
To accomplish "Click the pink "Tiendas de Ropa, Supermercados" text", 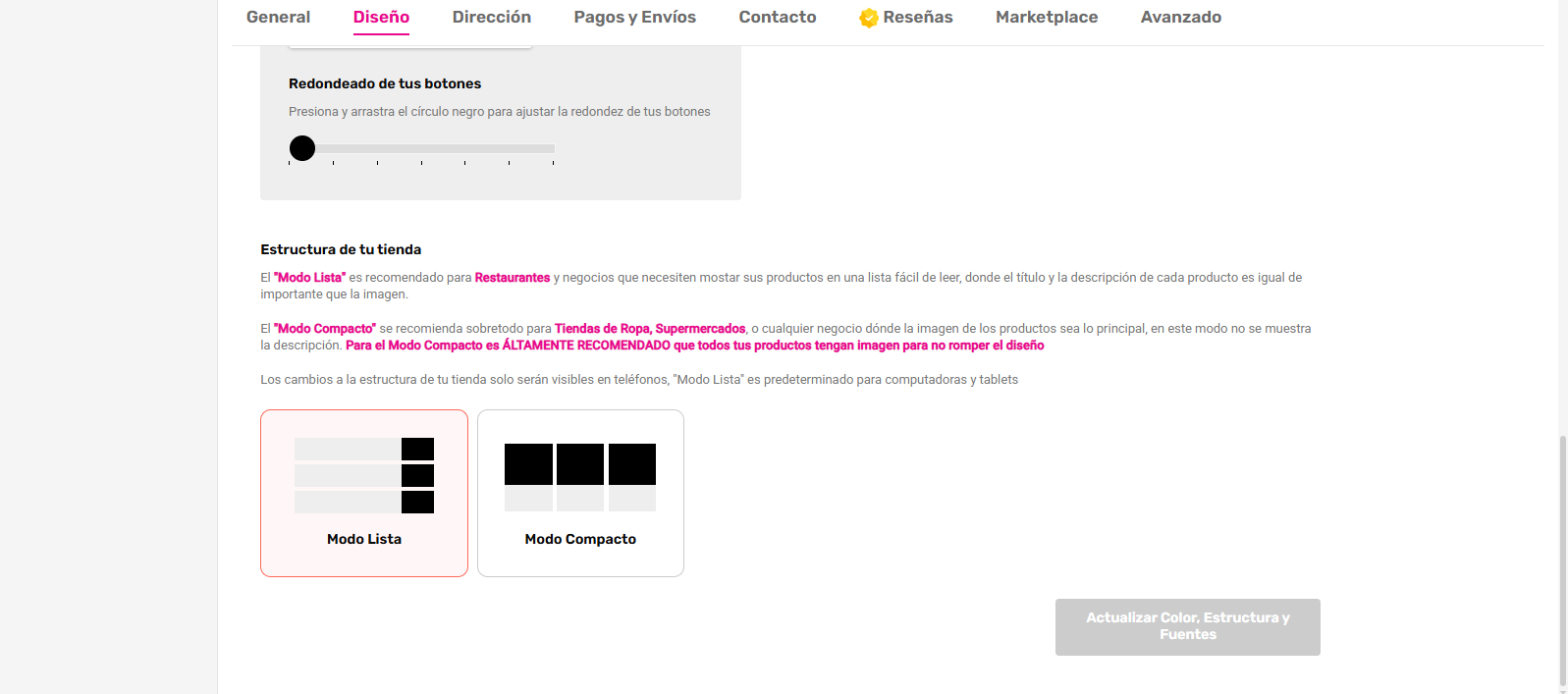I will click(649, 329).
